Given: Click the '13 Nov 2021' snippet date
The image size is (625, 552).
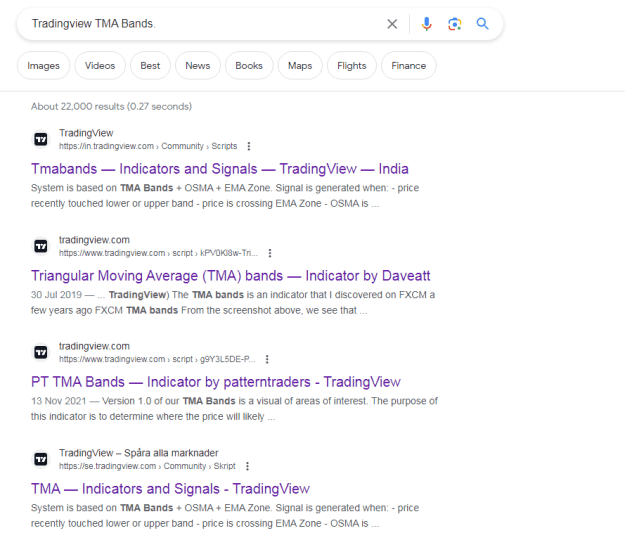Looking at the screenshot, I should pos(59,401).
